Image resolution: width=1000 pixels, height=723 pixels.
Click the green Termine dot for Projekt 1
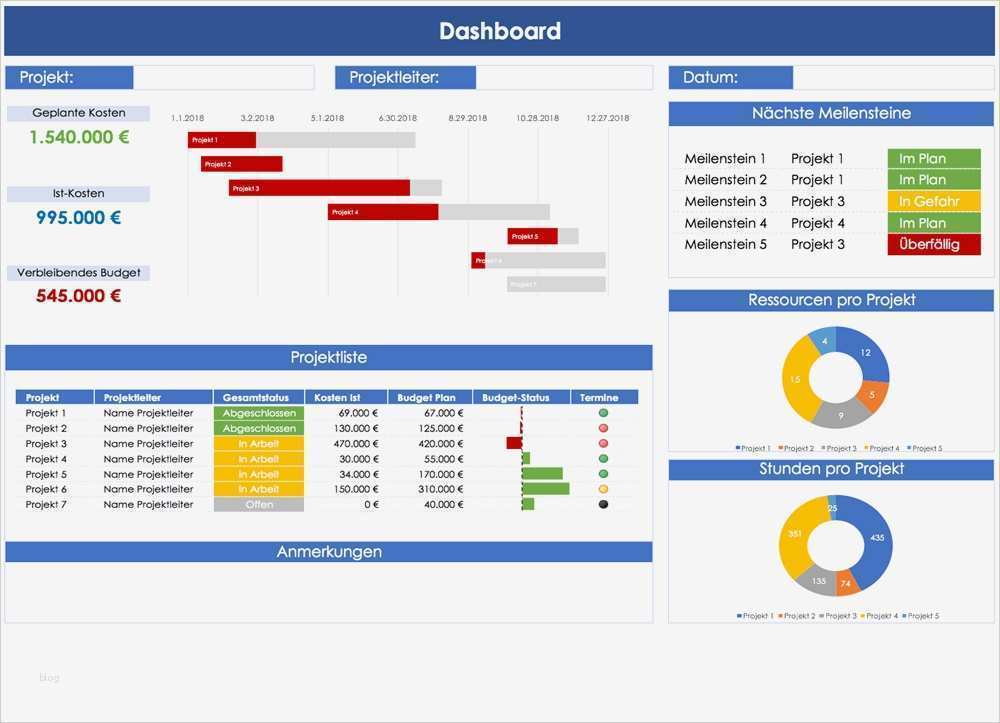[603, 412]
